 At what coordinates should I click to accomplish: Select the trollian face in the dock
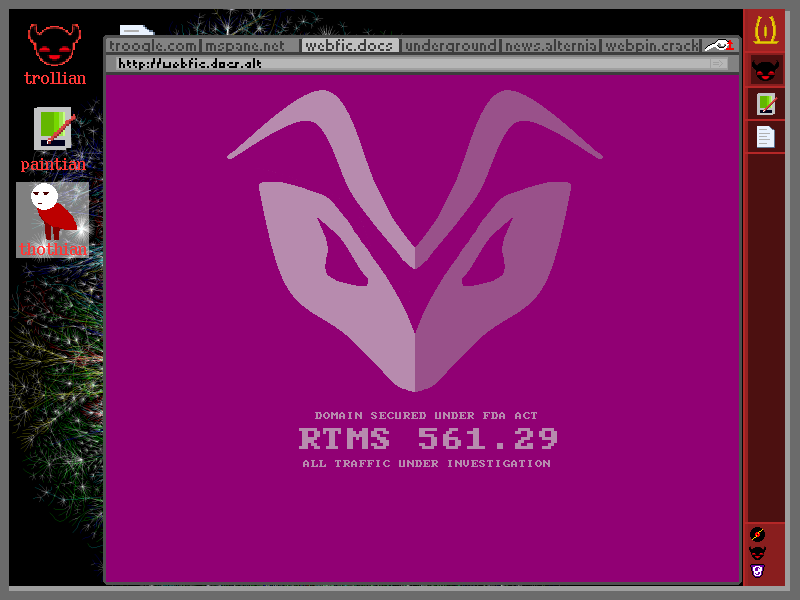[x=765, y=70]
